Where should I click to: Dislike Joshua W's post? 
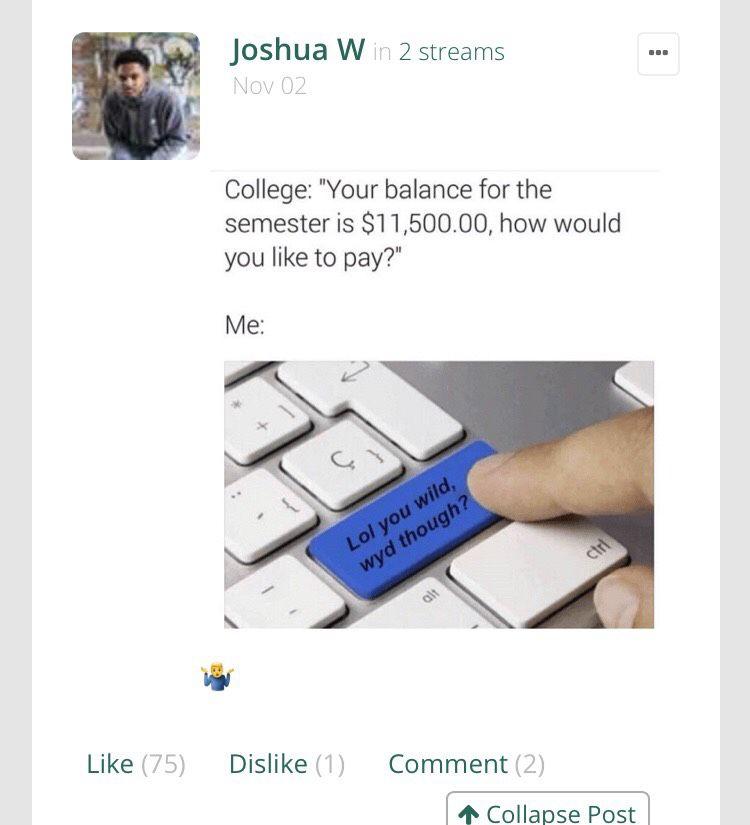point(268,764)
